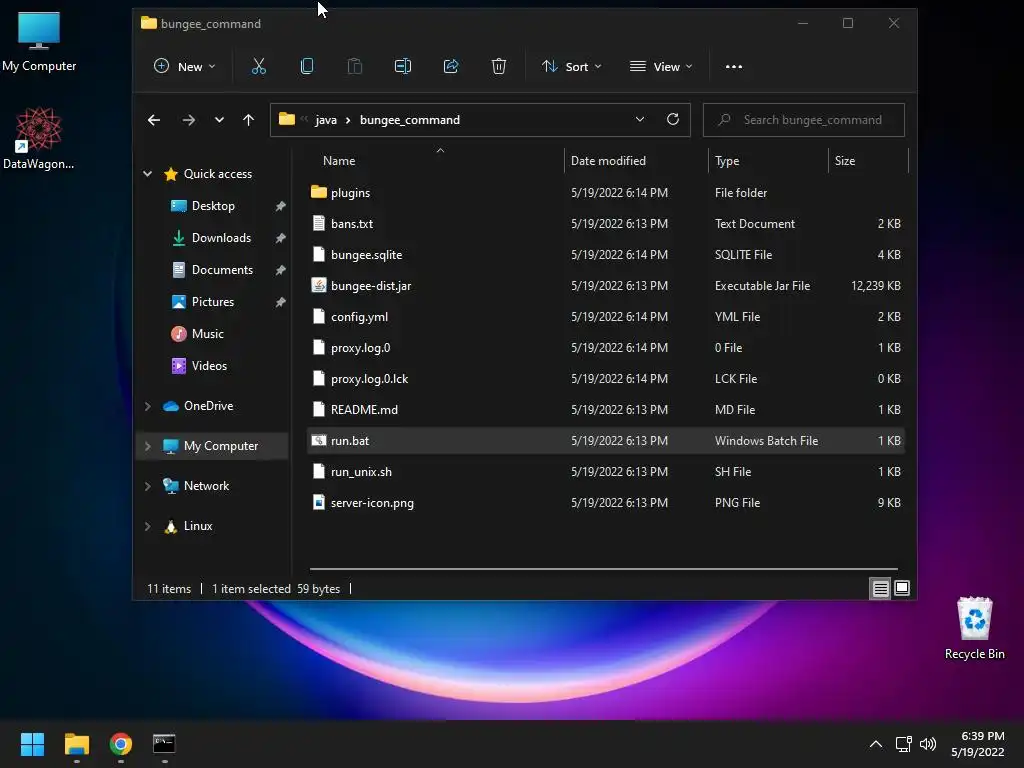
Task: Open recent locations dropdown arrow
Action: [219, 120]
